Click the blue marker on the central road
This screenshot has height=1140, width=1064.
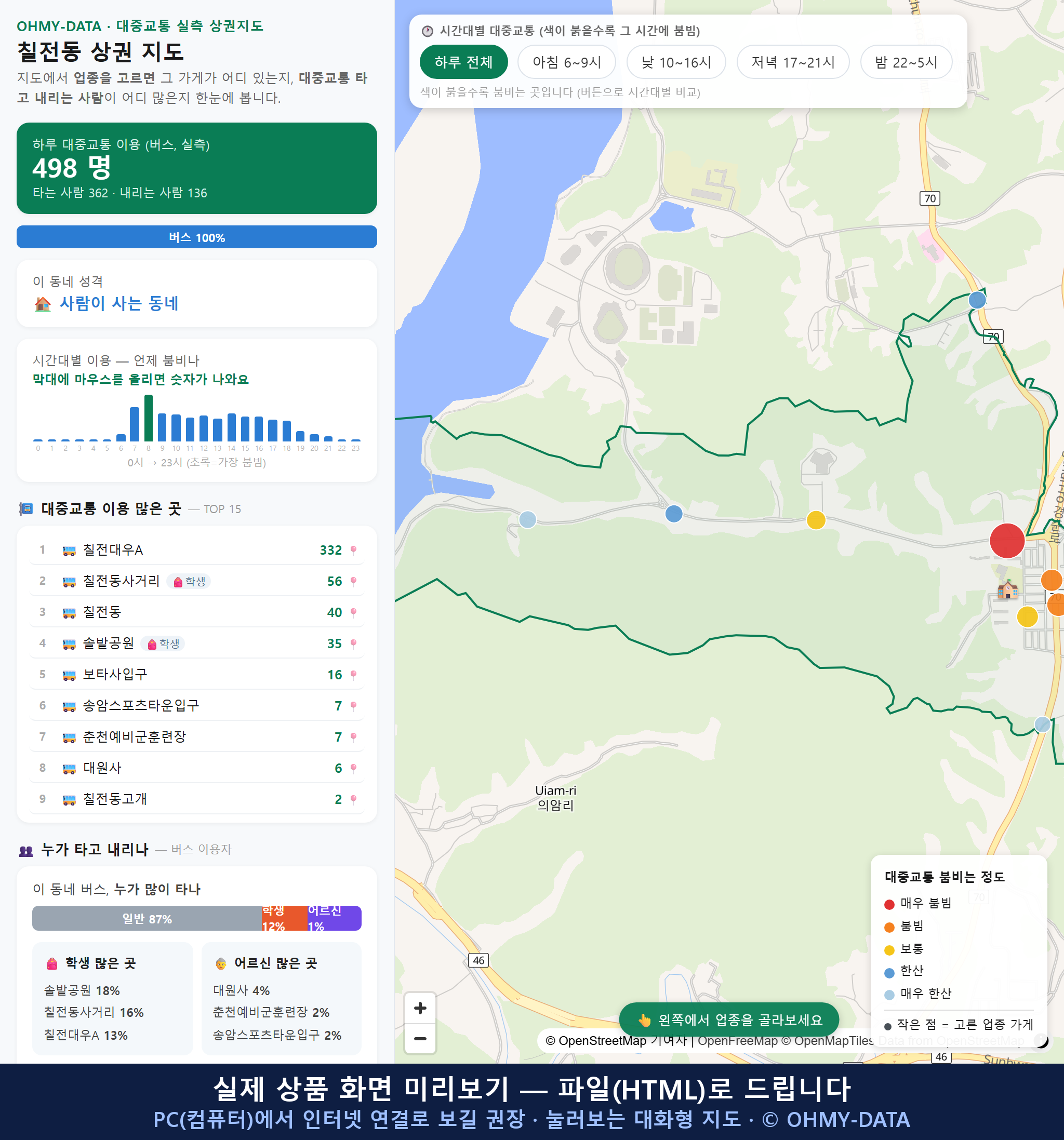(x=674, y=514)
